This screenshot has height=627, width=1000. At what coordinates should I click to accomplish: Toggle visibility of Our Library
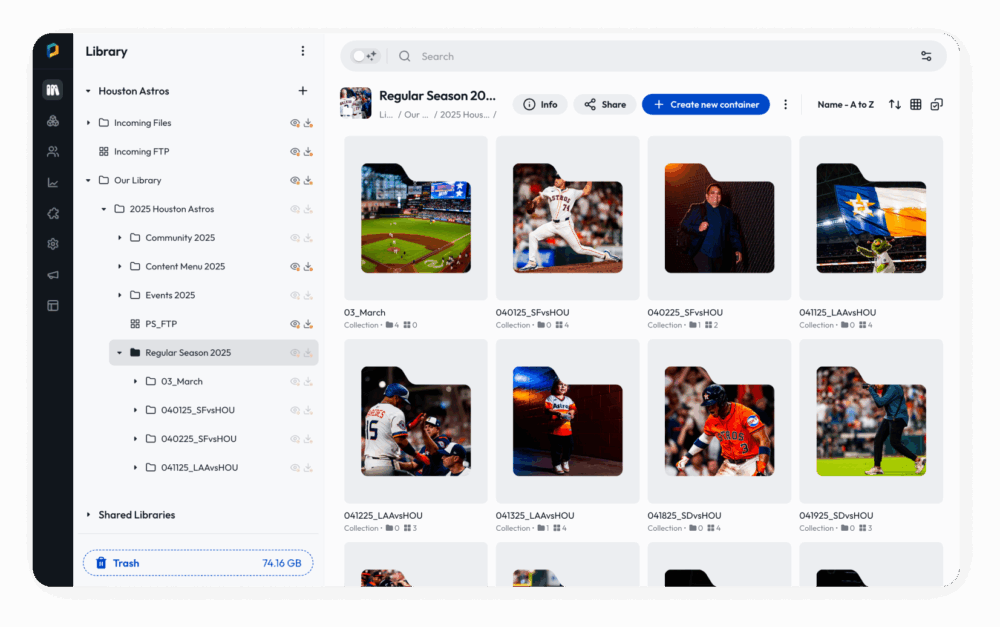tap(295, 181)
